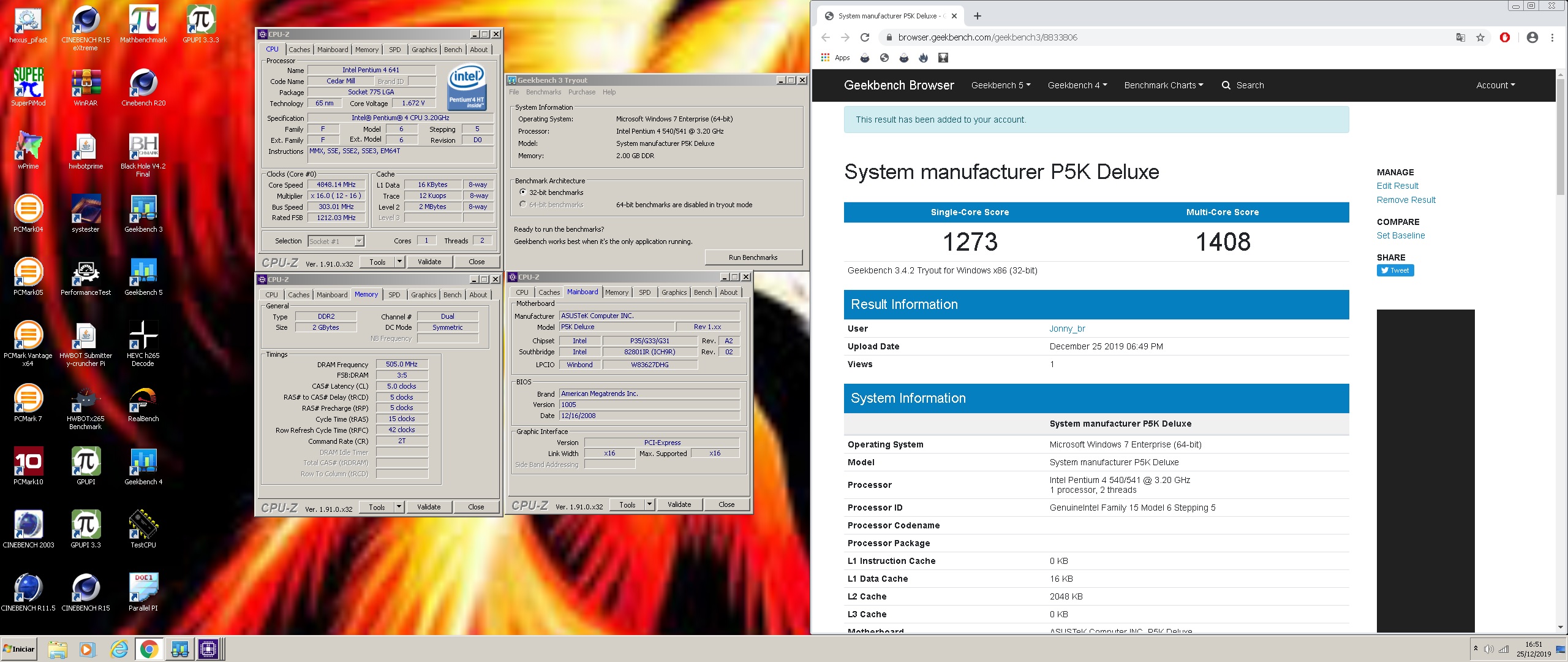Open the Account dropdown menu

1495,85
